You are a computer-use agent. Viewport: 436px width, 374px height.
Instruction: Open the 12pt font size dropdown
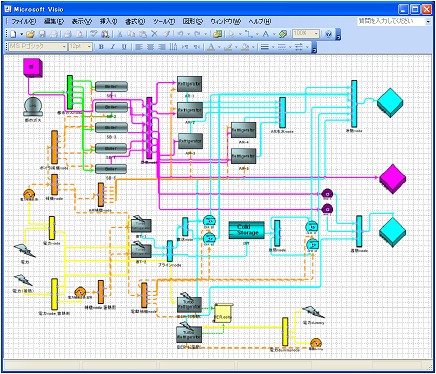[x=89, y=47]
